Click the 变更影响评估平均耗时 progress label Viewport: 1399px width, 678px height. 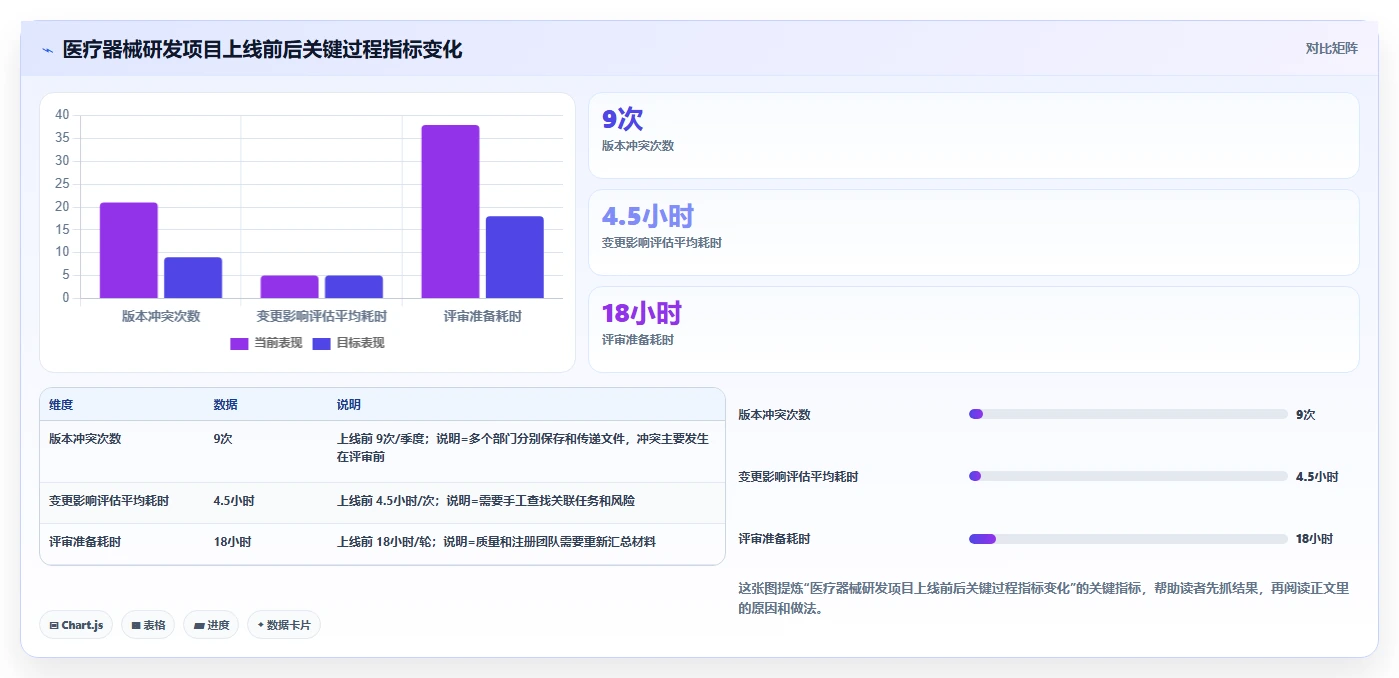(798, 477)
